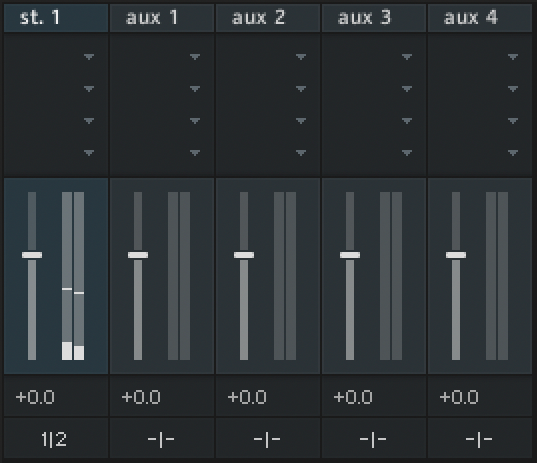Click the st. 1 stereo level meter
Viewport: 537px width, 463px height.
tap(73, 276)
